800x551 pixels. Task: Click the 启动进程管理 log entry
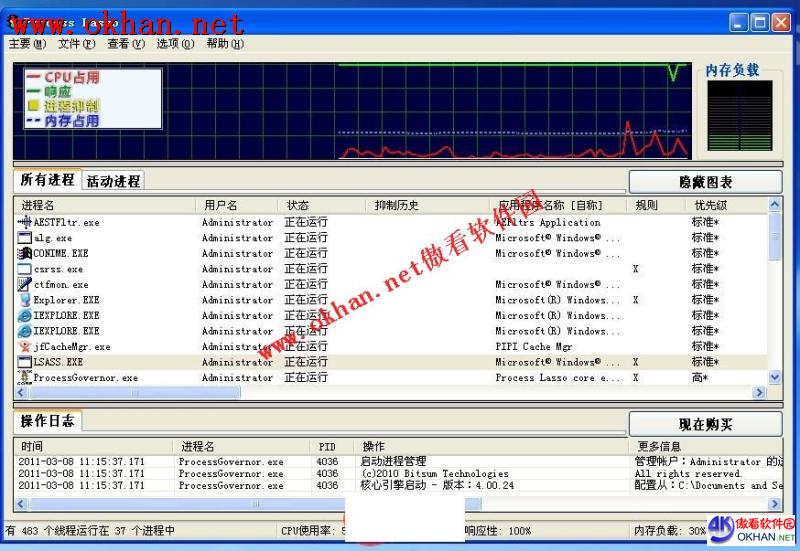point(393,461)
